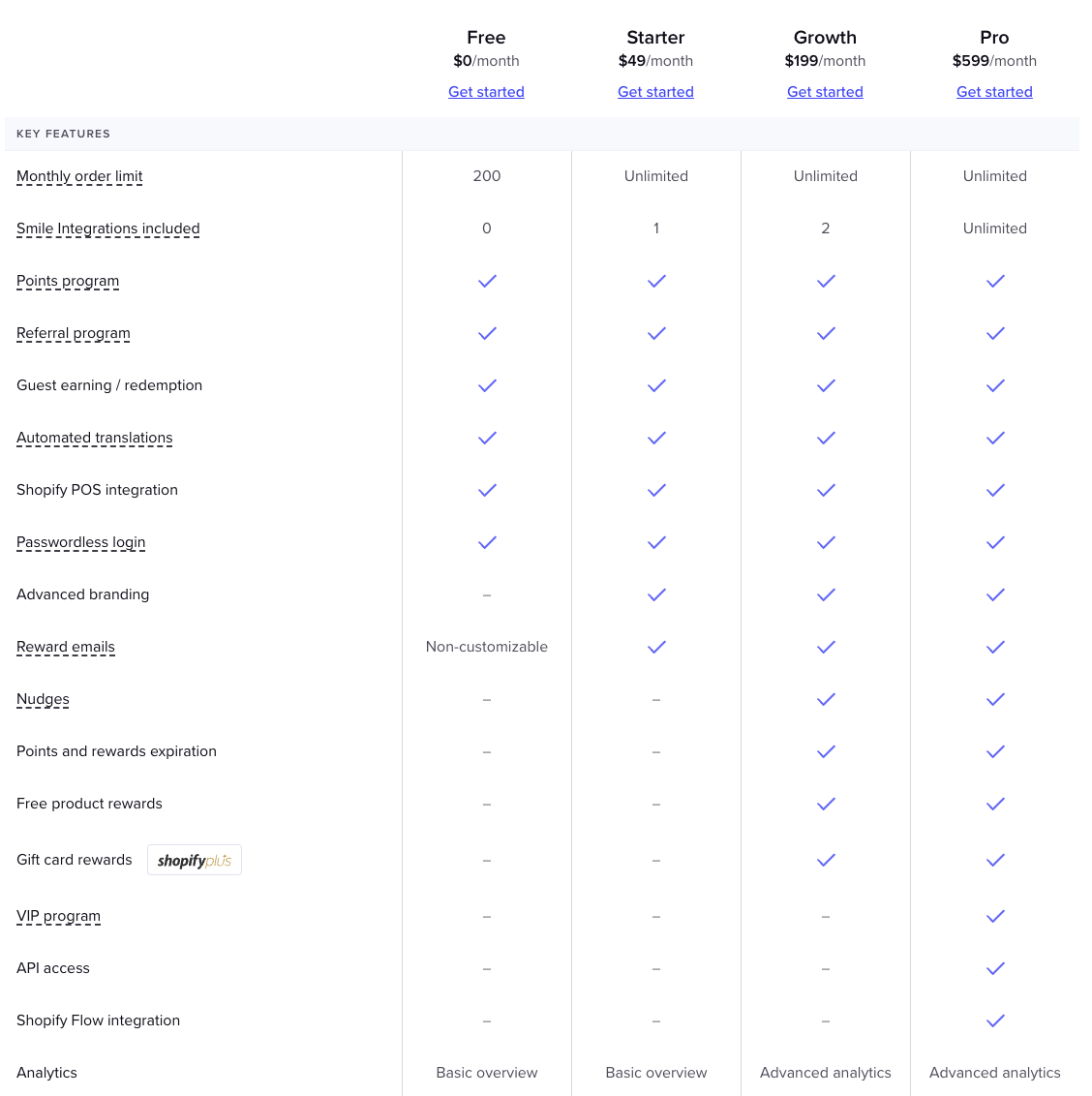Viewport: 1092px width, 1096px height.
Task: Click the Points program checkmark under Free plan
Action: coord(487,281)
